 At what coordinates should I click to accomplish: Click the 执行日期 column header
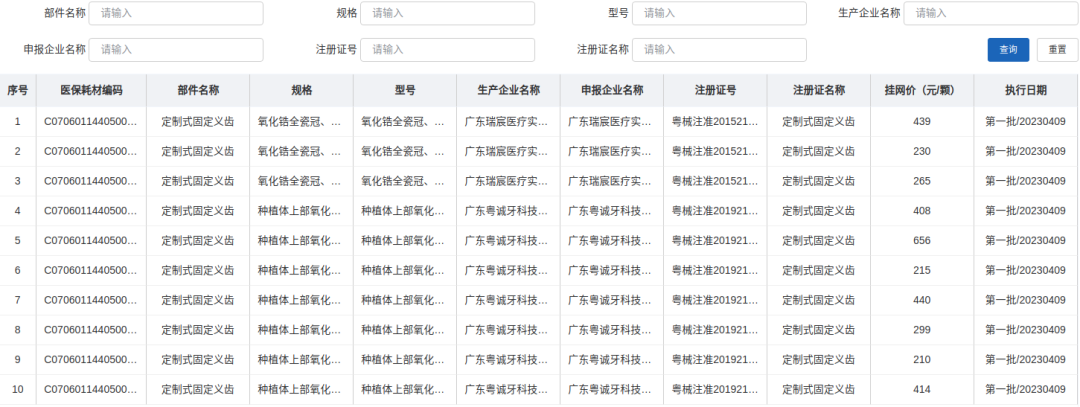(1026, 90)
